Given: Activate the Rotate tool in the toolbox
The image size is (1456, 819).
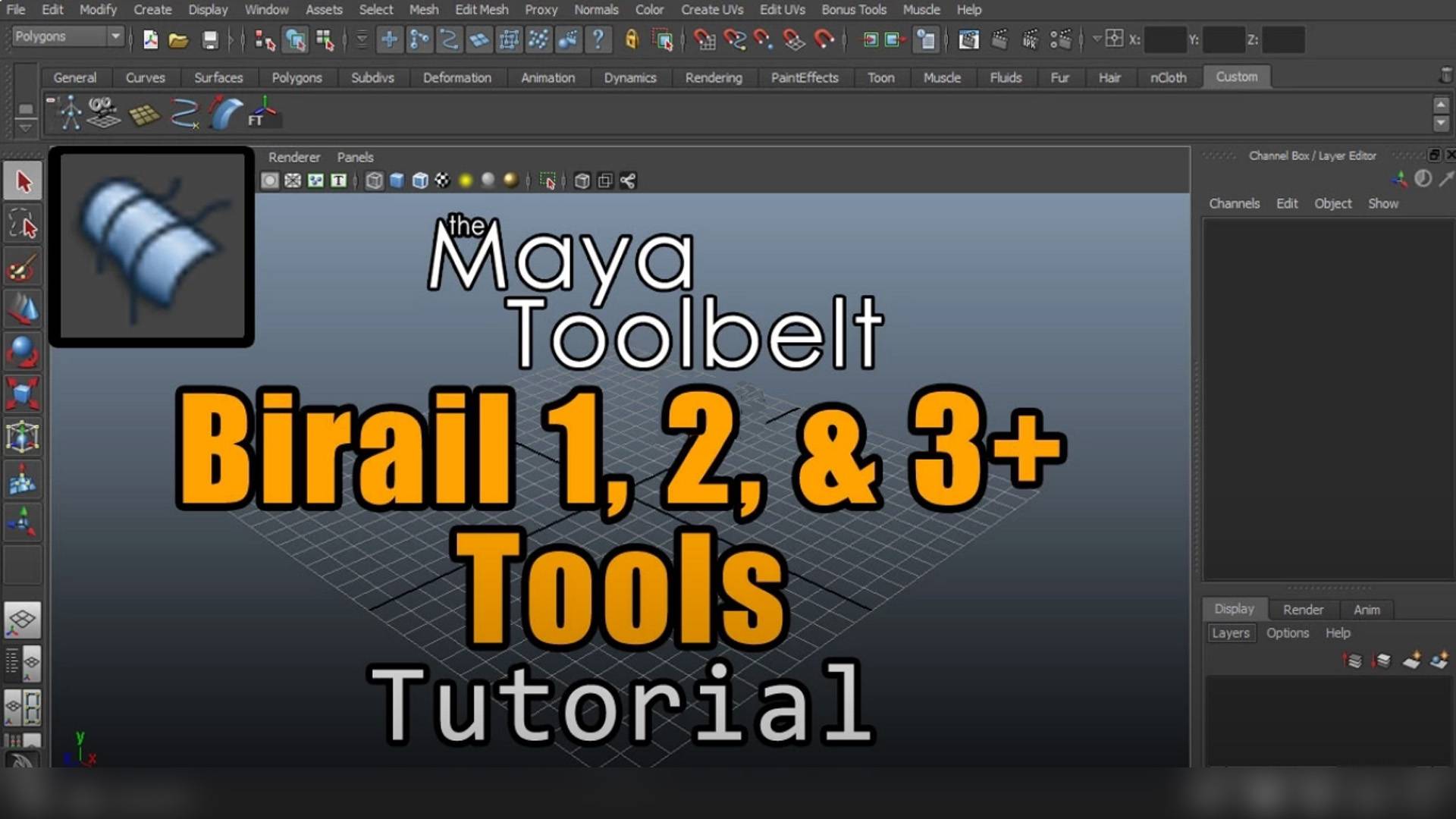Looking at the screenshot, I should [23, 352].
